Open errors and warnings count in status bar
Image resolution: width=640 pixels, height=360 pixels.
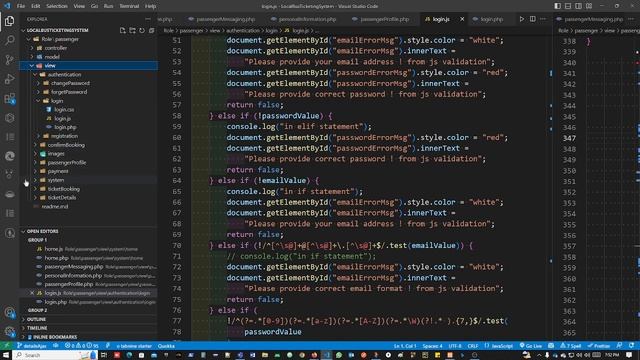click(82, 346)
